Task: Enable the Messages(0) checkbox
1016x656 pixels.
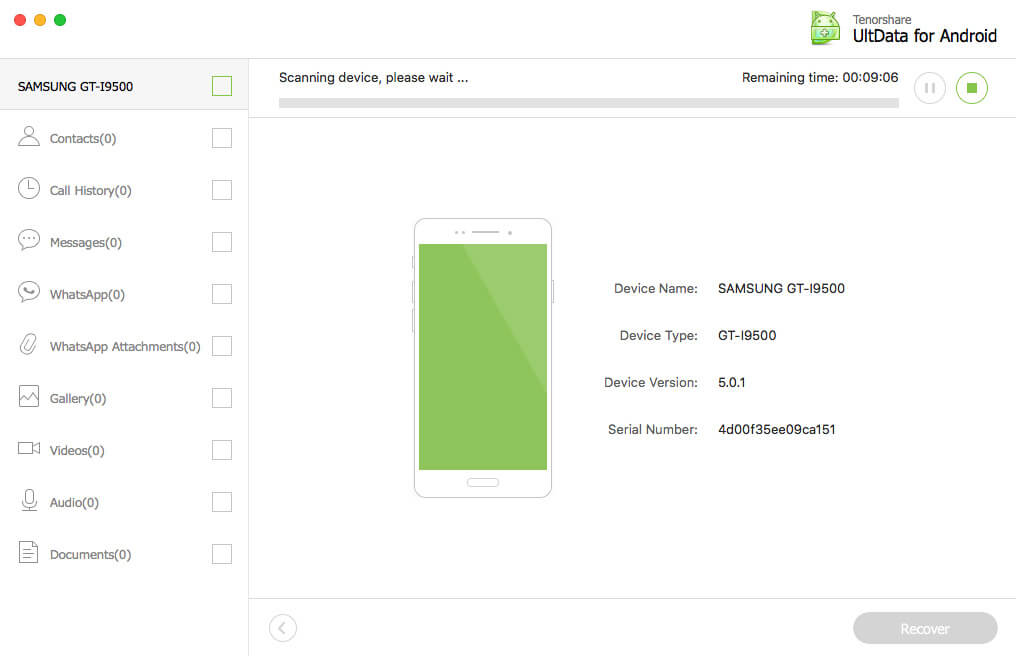Action: (222, 242)
